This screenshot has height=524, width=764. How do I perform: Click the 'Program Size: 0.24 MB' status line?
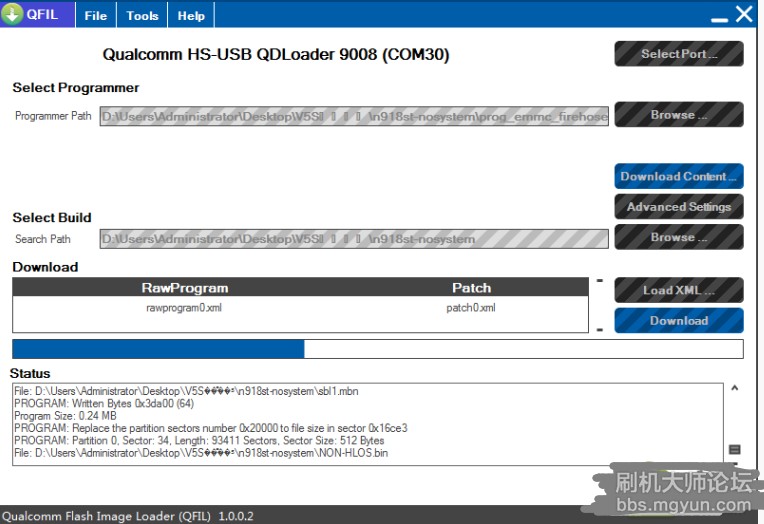[x=65, y=416]
